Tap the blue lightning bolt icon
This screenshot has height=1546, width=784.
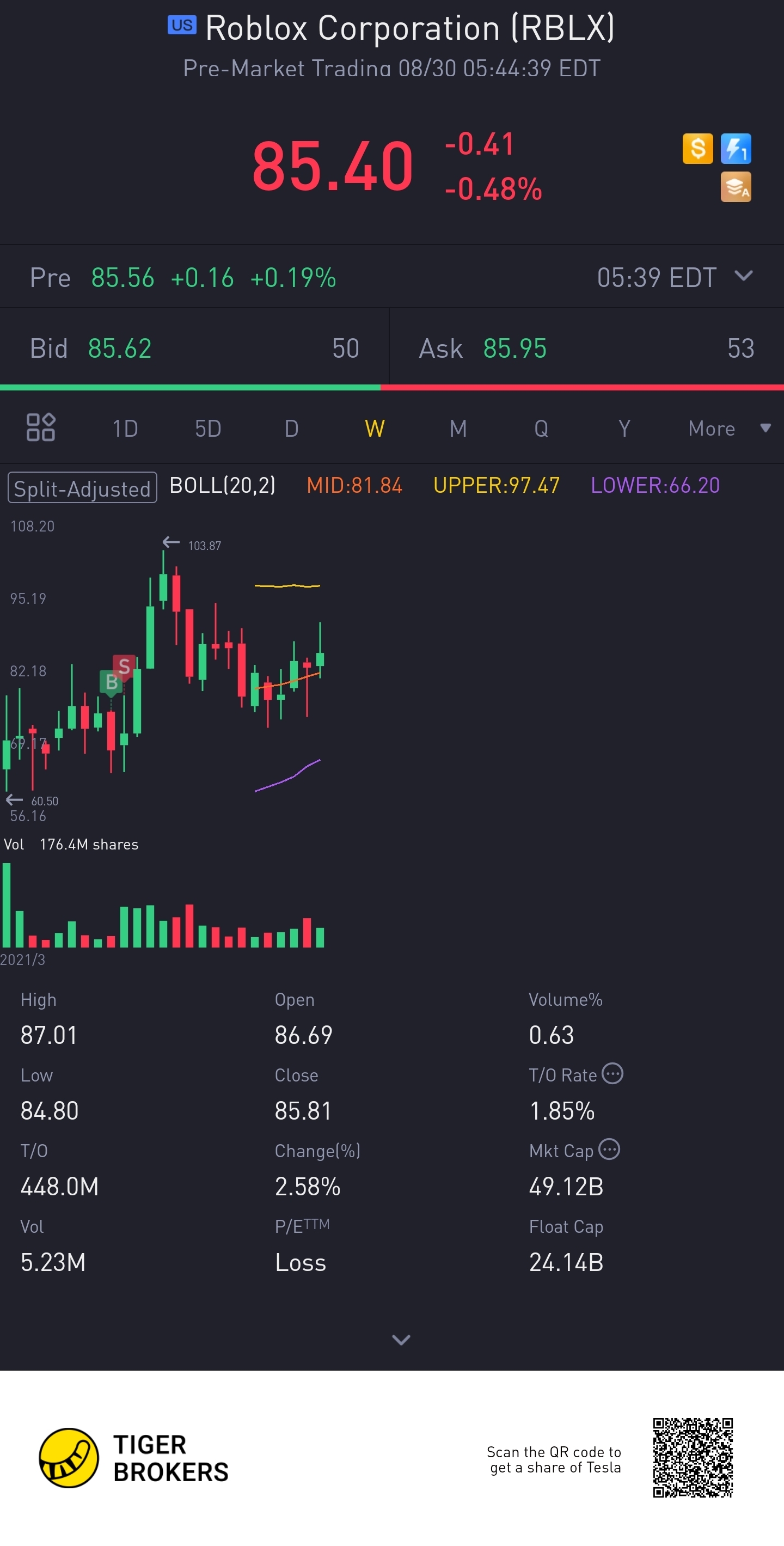point(736,148)
